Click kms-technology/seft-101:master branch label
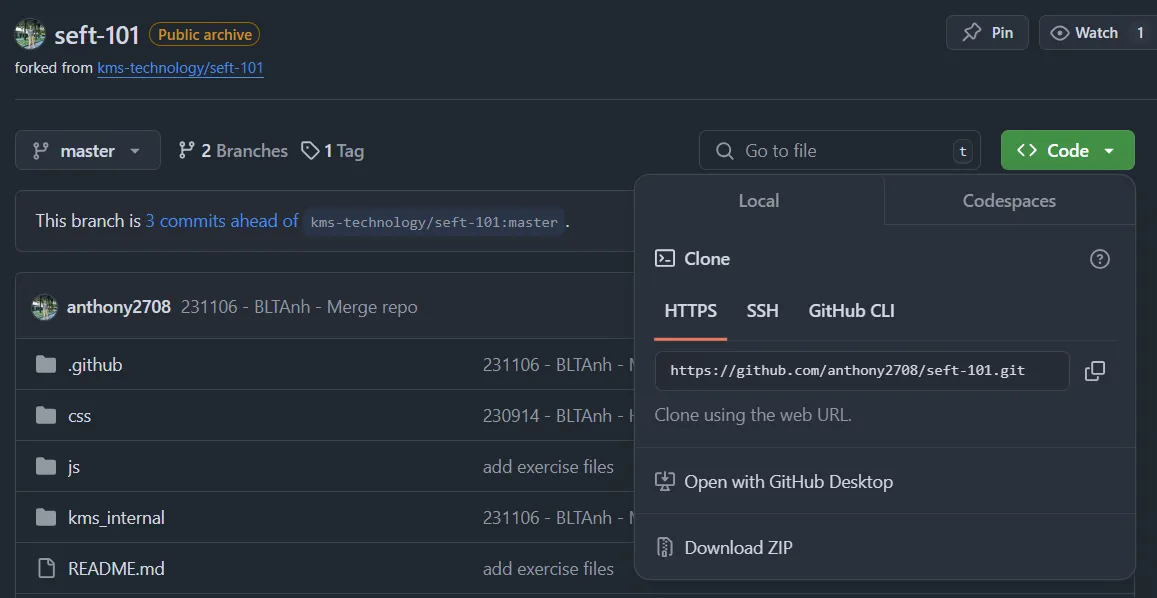 click(x=434, y=221)
